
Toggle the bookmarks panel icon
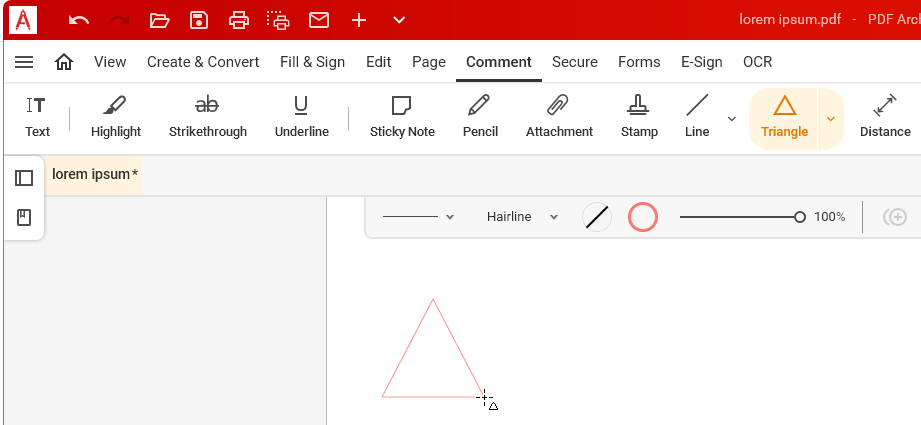tap(23, 218)
